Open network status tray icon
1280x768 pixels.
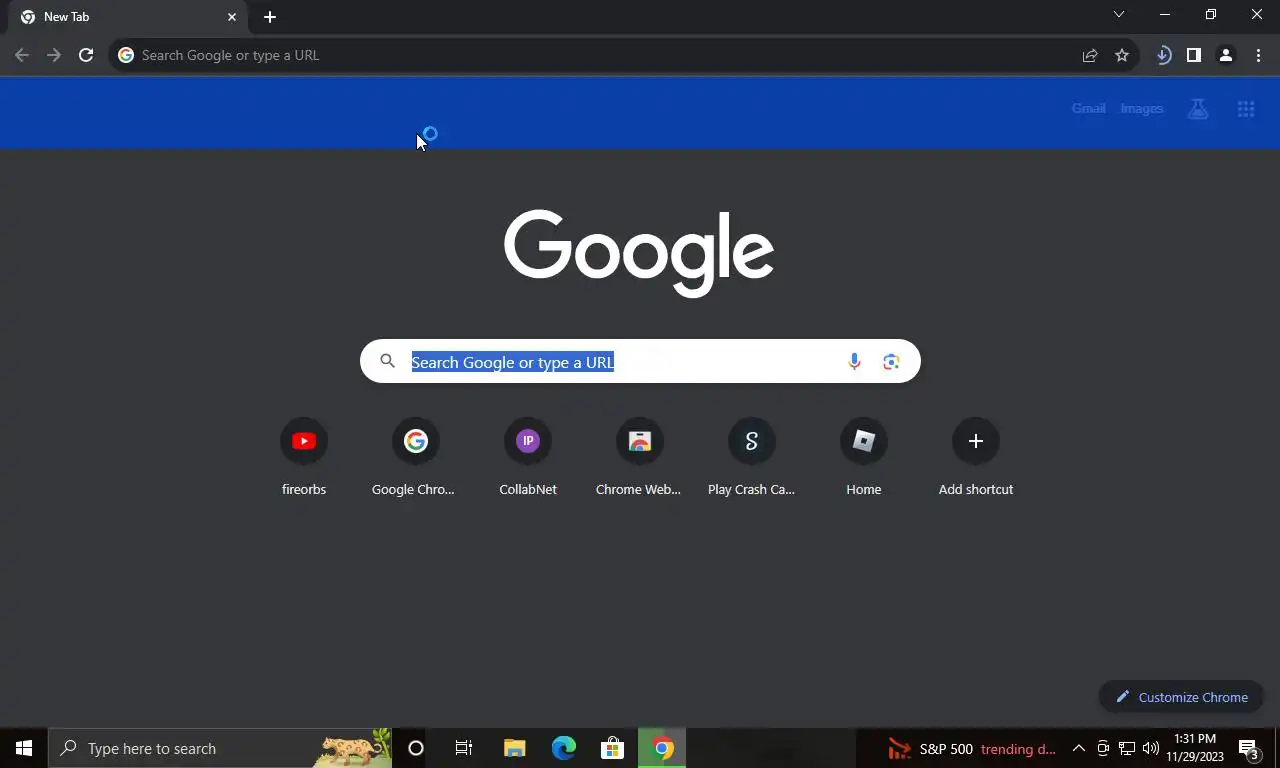pos(1127,748)
